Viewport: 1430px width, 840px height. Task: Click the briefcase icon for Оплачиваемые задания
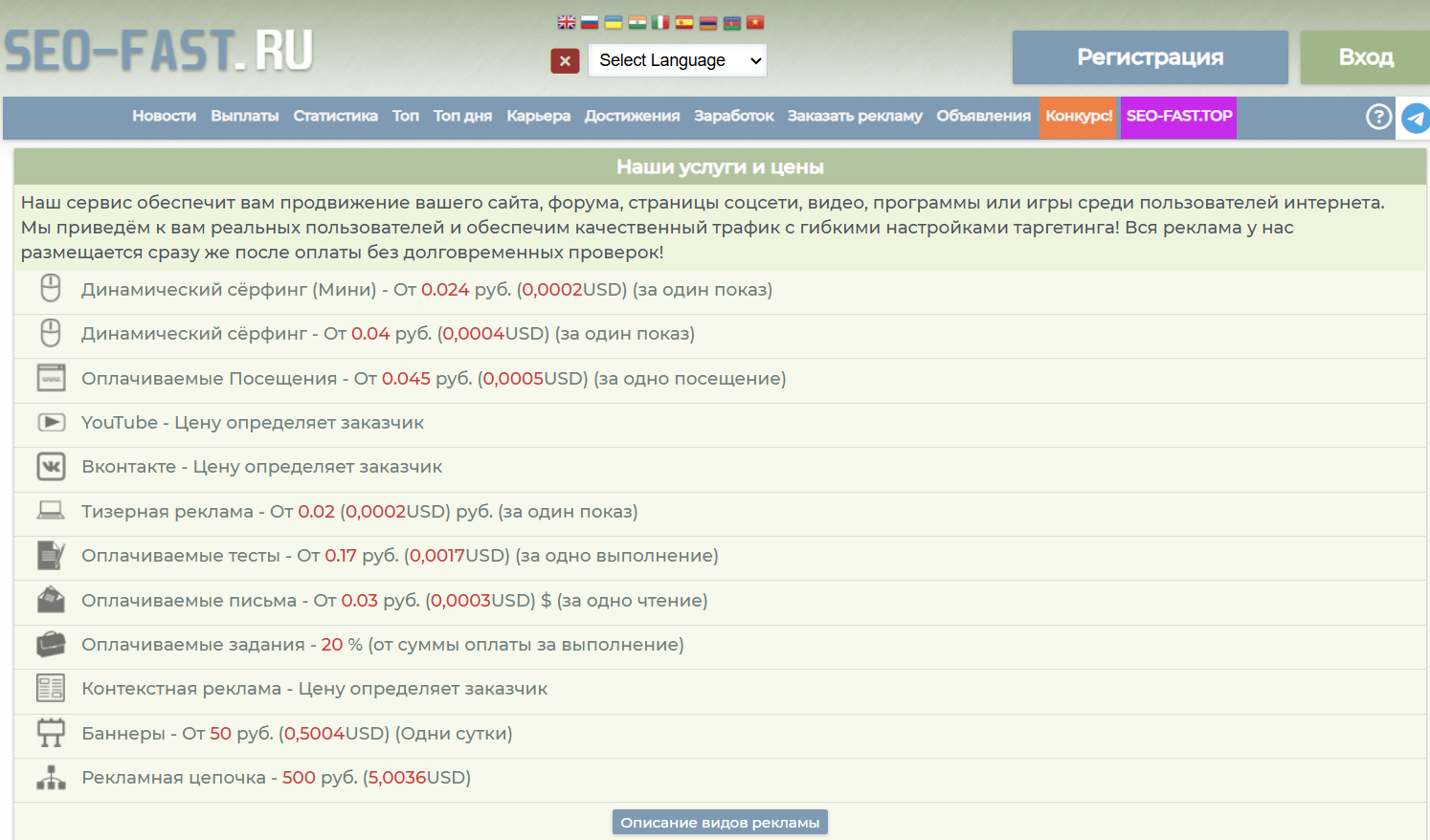coord(51,644)
